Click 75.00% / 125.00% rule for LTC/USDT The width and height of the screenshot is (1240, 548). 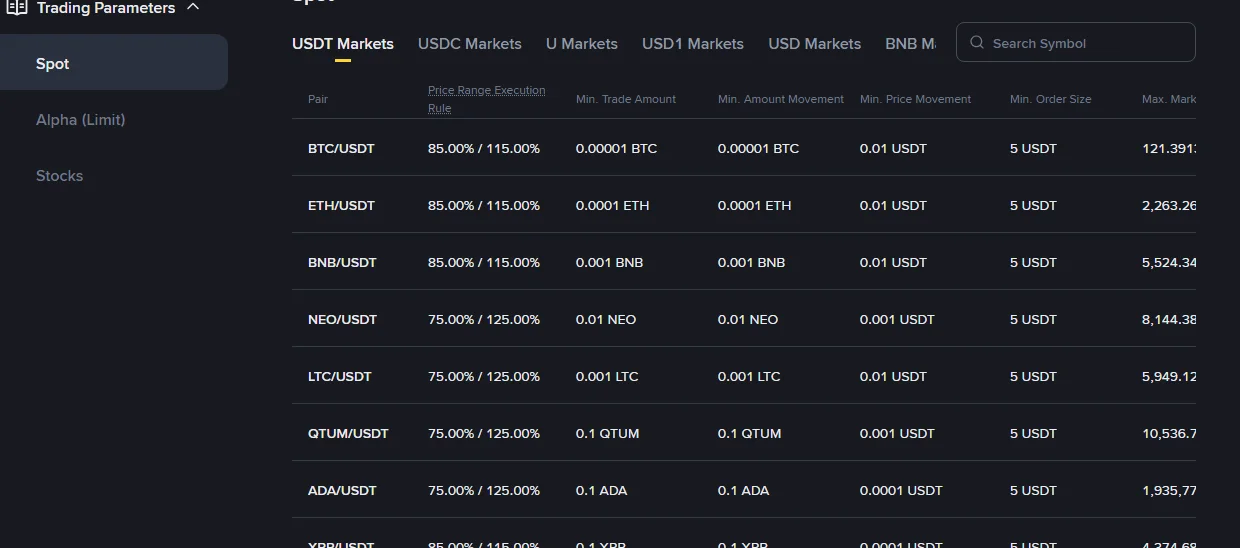click(x=484, y=376)
